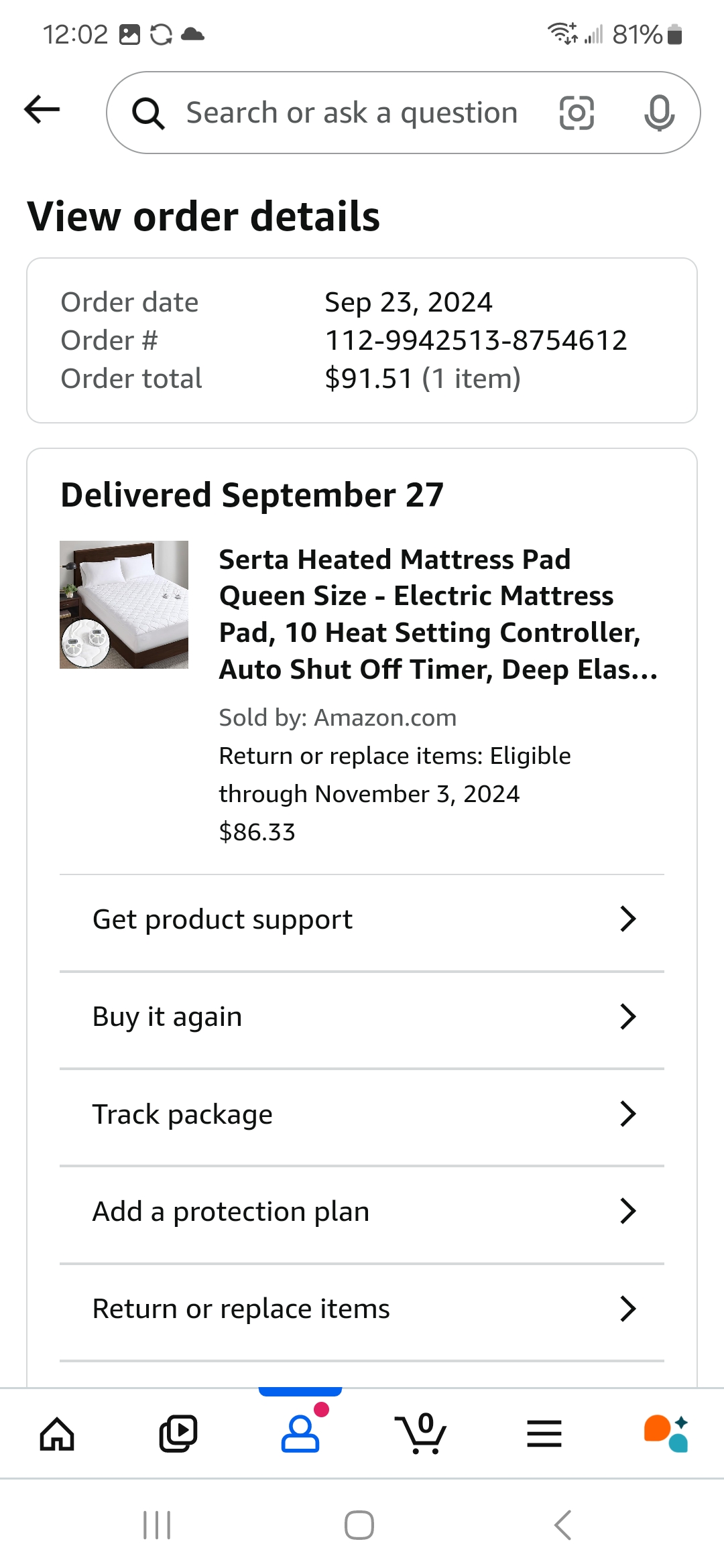Expand Track package chevron
This screenshot has width=724, height=1568.
(x=627, y=1114)
